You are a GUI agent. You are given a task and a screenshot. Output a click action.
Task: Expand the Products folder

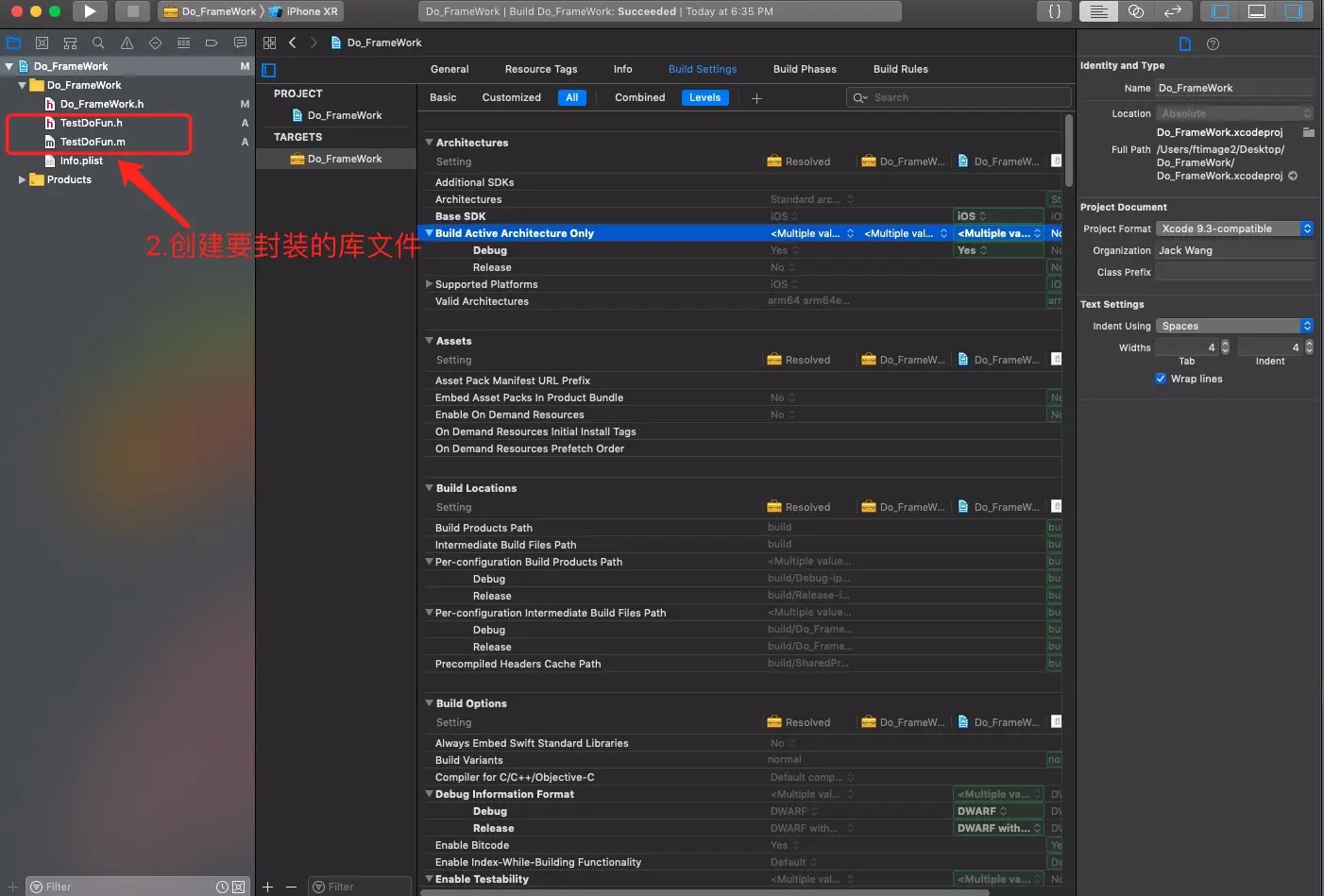[22, 179]
